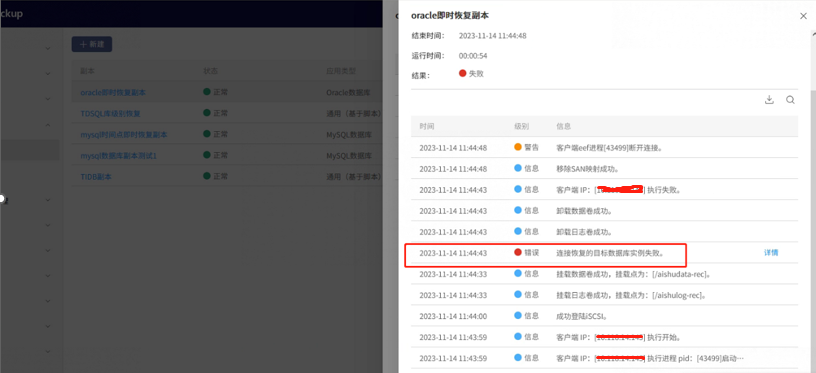Viewport: 816px width, 373px height.
Task: Click the 结束时间 value 2023-11-14 11:44:48
Action: coord(493,36)
